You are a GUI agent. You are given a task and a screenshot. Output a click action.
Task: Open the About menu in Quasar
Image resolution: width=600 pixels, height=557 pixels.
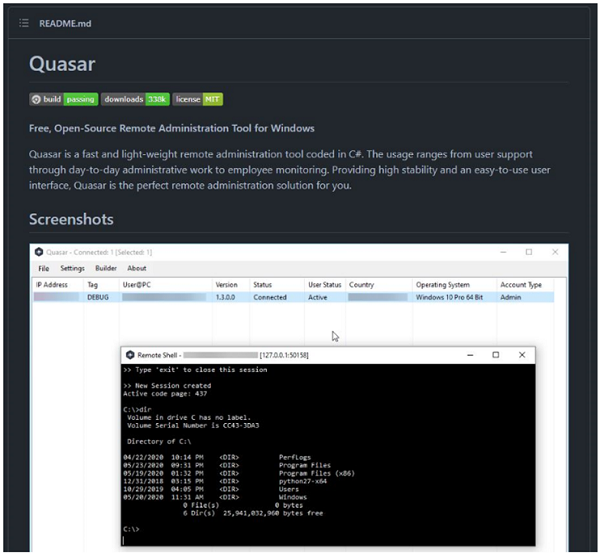coord(137,268)
